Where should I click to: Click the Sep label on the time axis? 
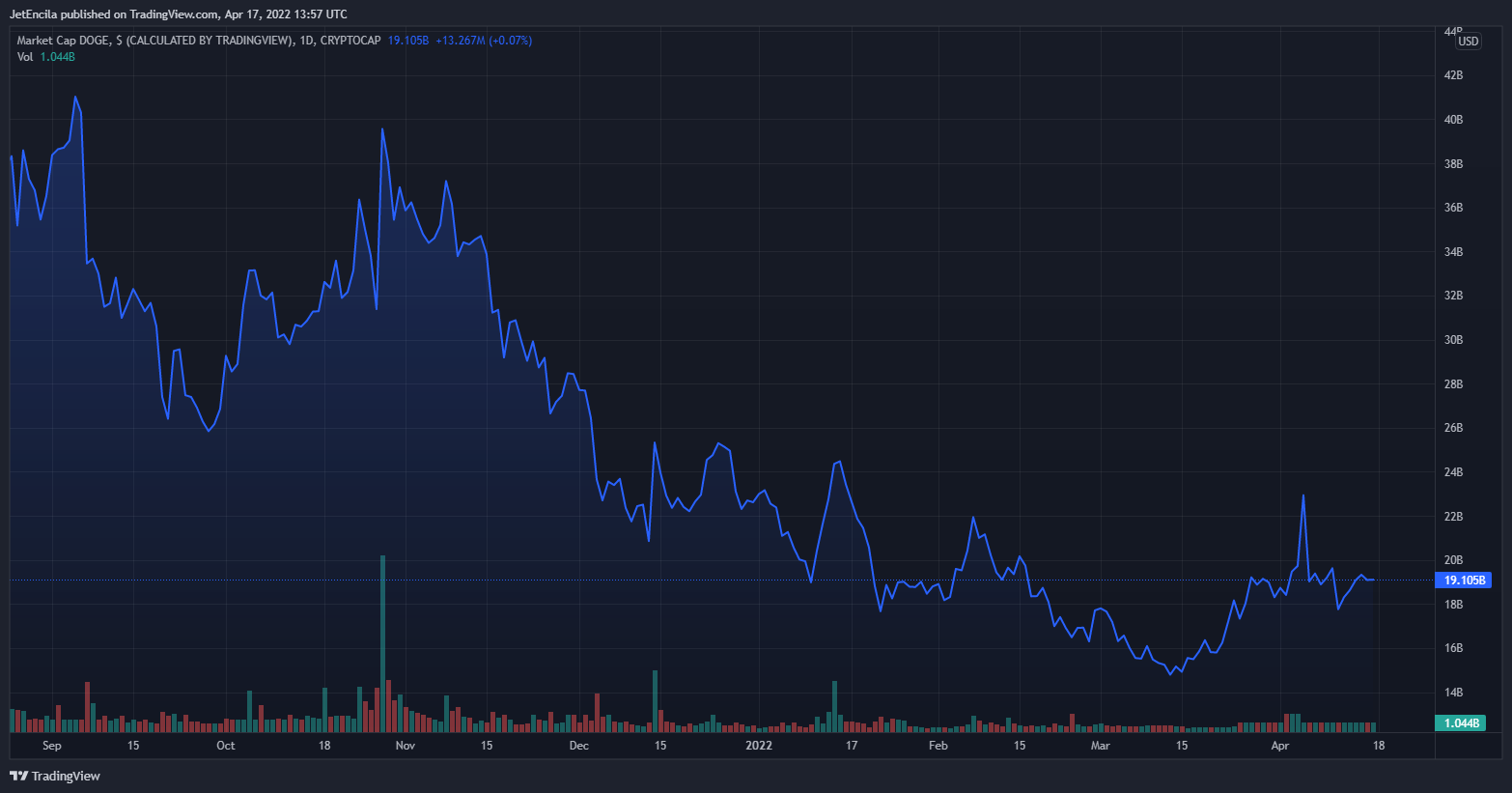52,746
